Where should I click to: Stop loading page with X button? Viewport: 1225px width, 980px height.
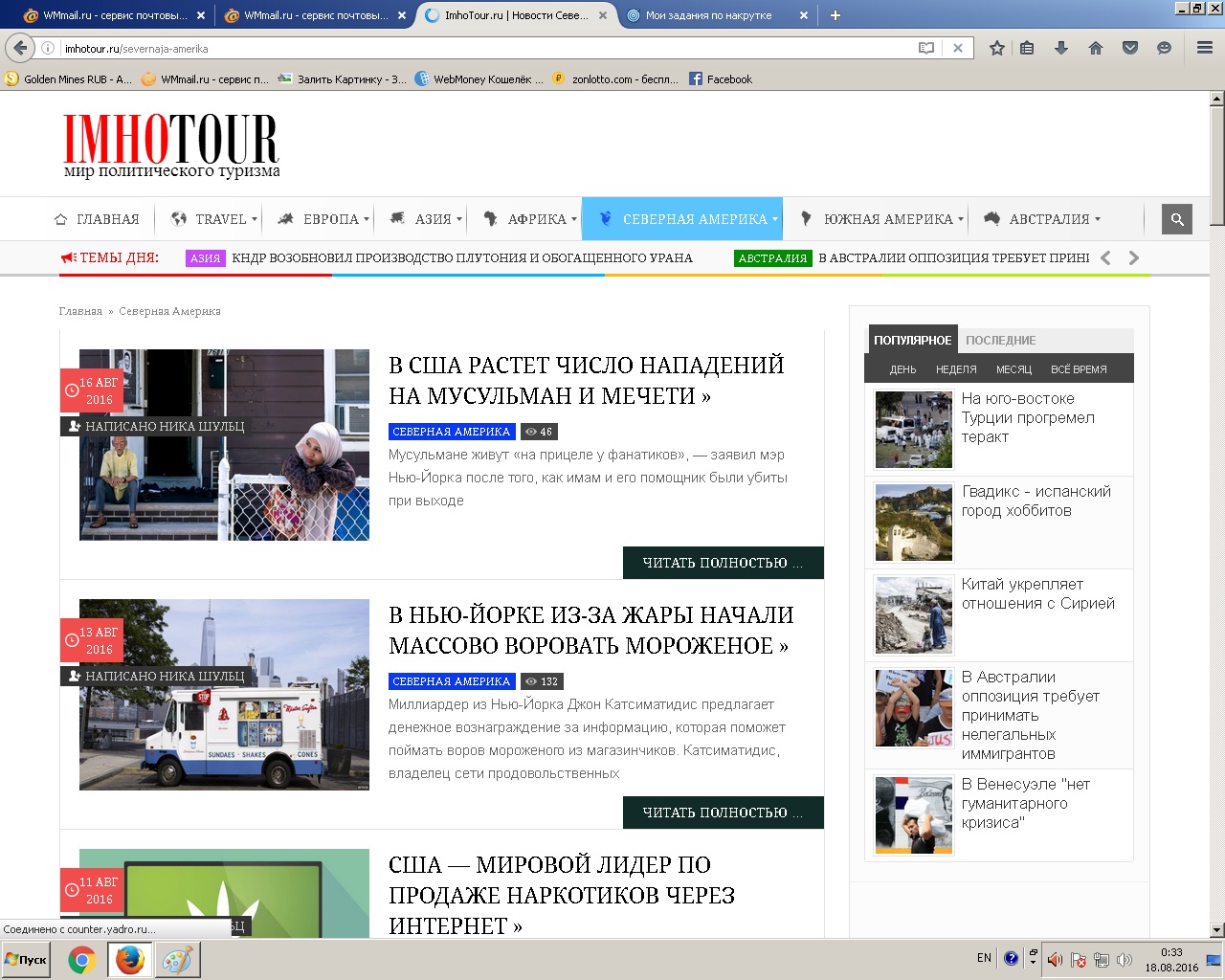click(957, 48)
